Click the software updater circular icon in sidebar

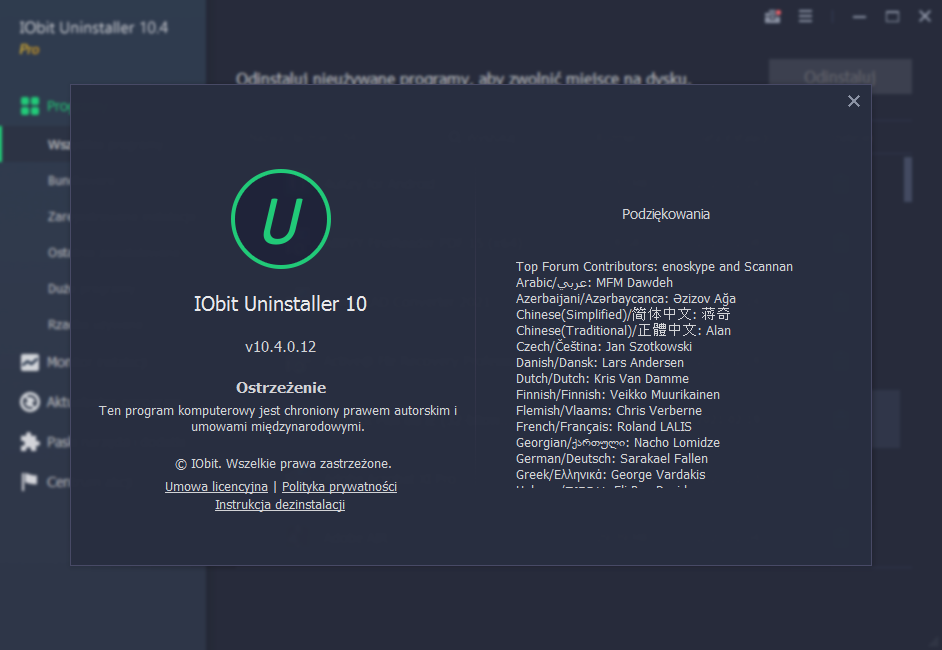tap(29, 402)
